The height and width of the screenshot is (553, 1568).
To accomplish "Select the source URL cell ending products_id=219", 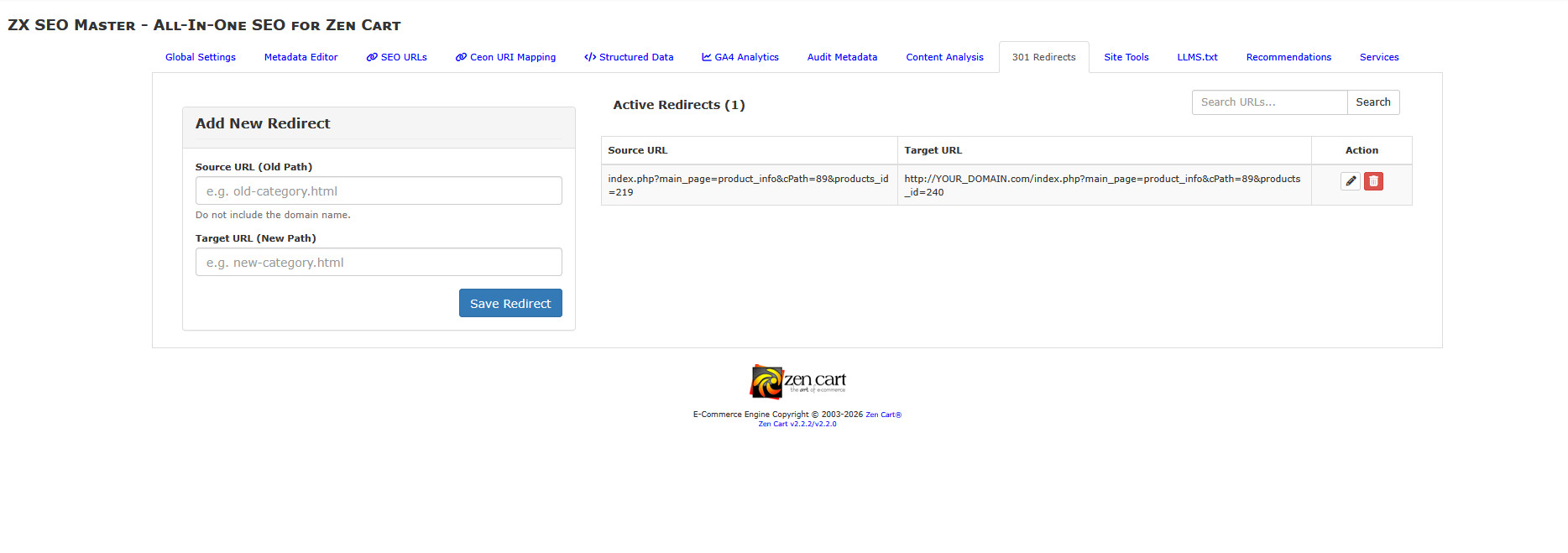I will pyautogui.click(x=750, y=185).
